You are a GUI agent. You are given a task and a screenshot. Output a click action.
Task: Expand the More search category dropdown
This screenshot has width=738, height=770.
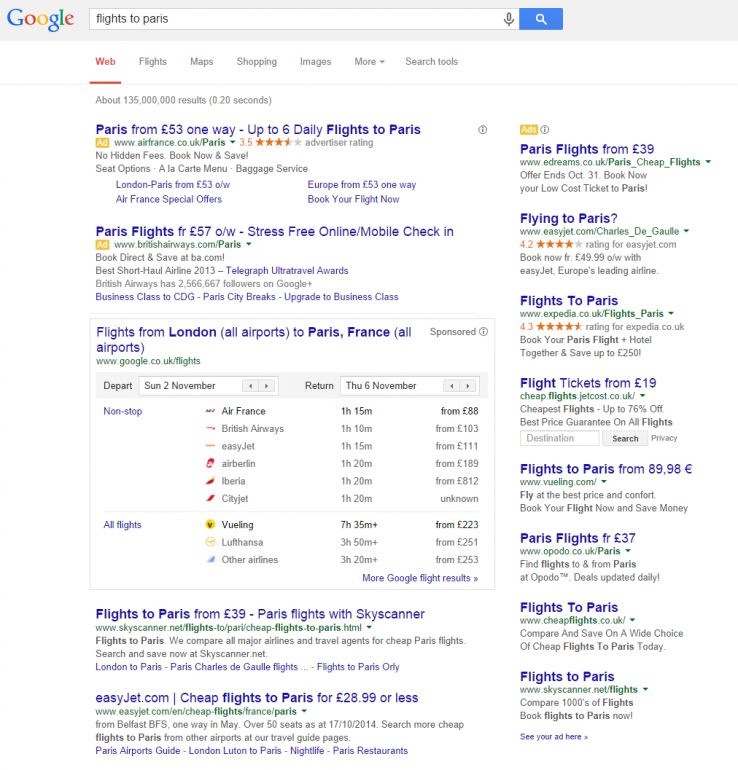coord(369,62)
